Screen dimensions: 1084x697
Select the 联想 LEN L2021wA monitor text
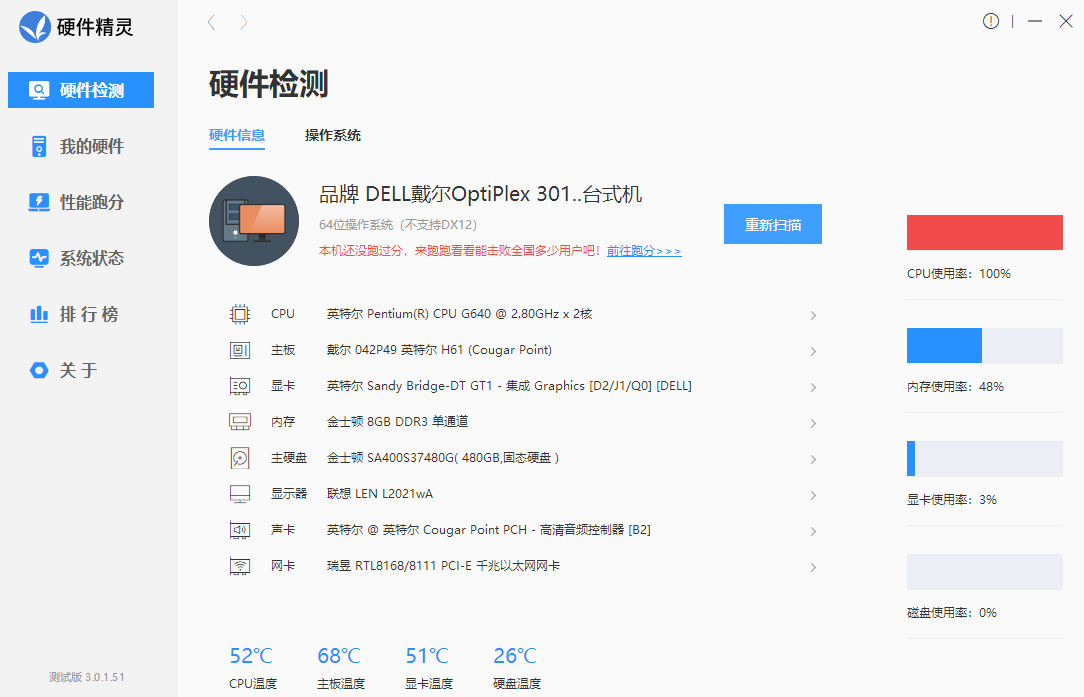point(380,494)
